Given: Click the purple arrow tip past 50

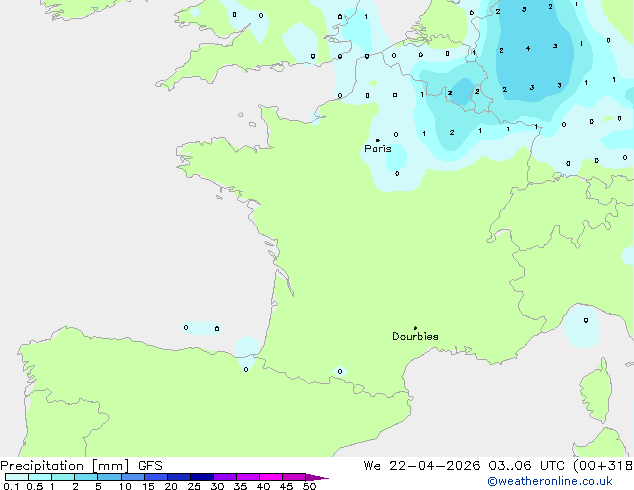Looking at the screenshot, I should coord(317,477).
